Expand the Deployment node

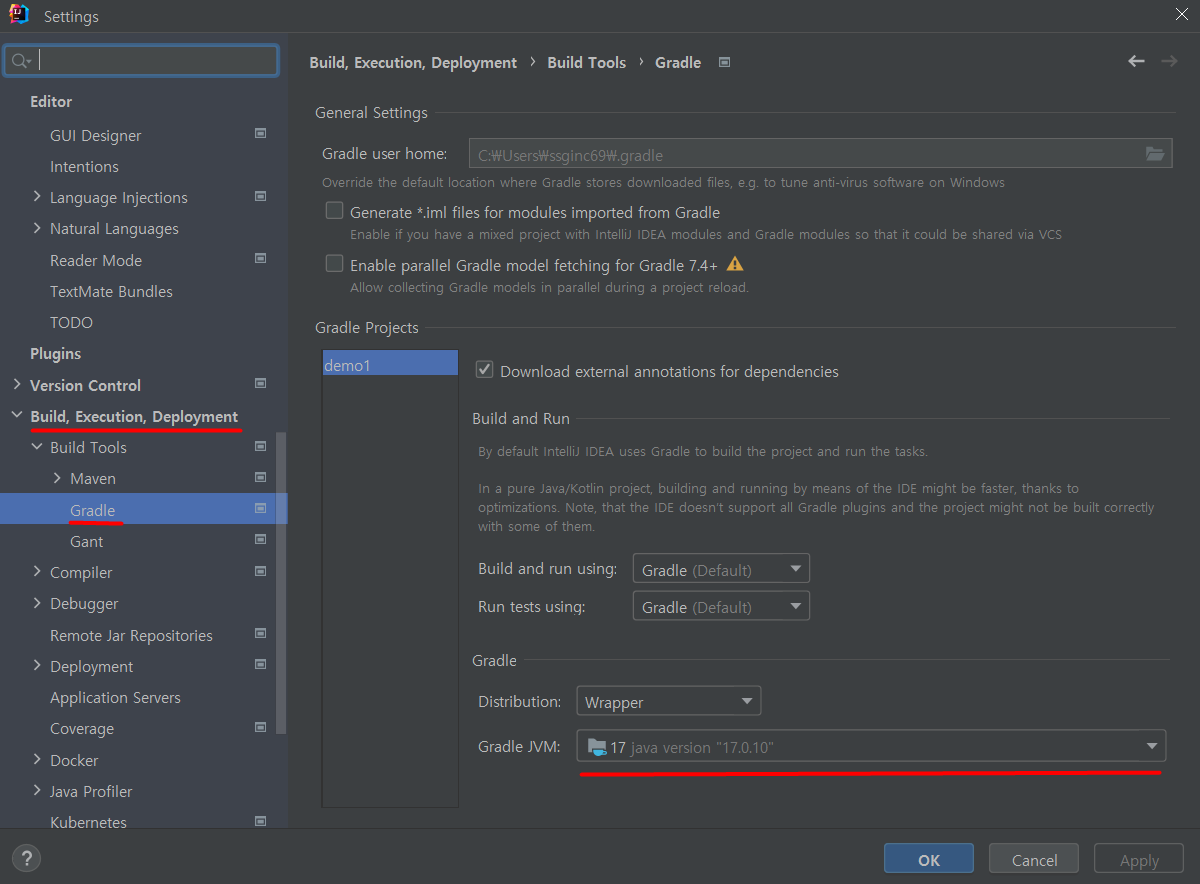pyautogui.click(x=37, y=666)
